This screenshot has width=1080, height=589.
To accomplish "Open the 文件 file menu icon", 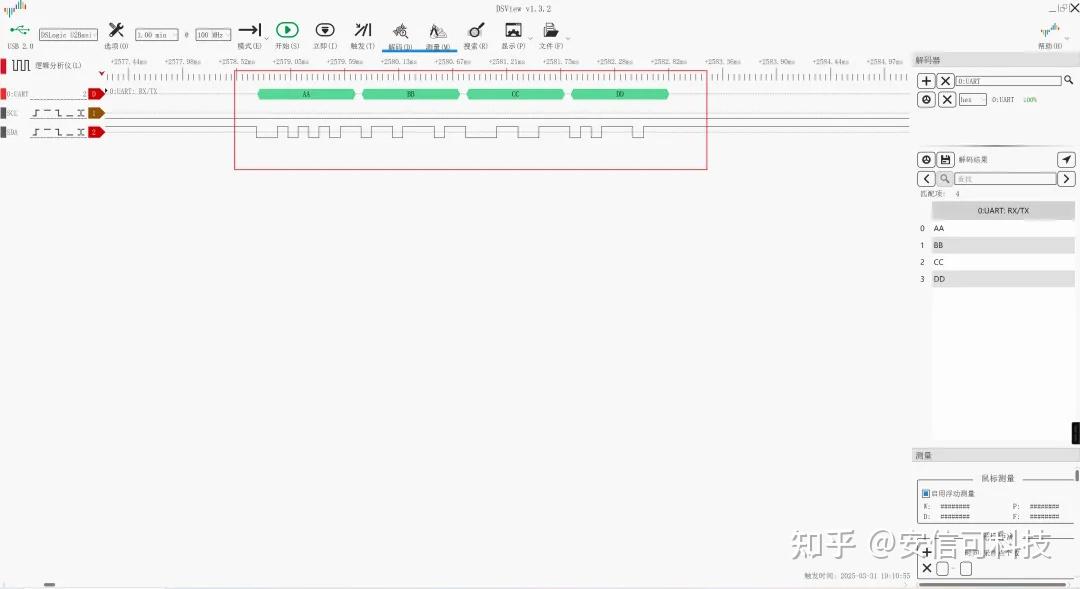I will pos(550,30).
